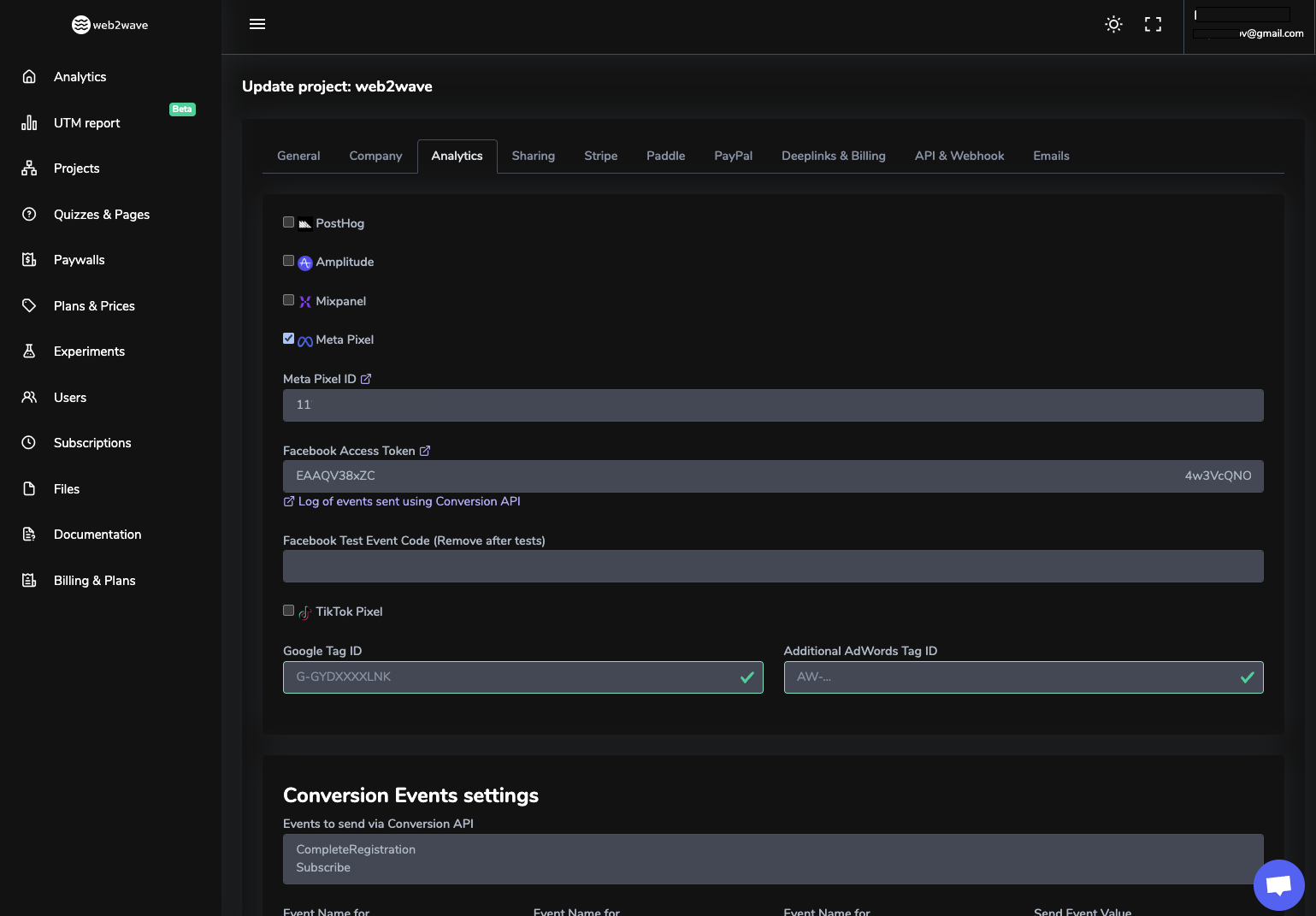Open external link icon beside Facebook Access Token
Image resolution: width=1316 pixels, height=916 pixels.
pyautogui.click(x=425, y=451)
